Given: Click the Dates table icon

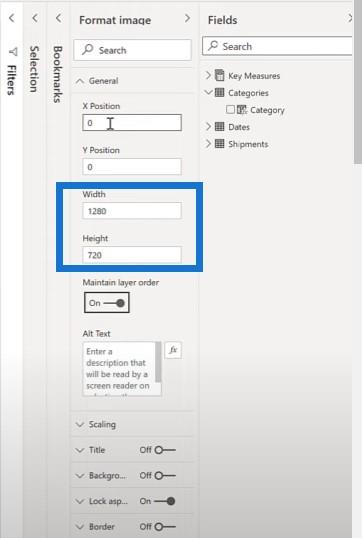Looking at the screenshot, I should tap(219, 127).
